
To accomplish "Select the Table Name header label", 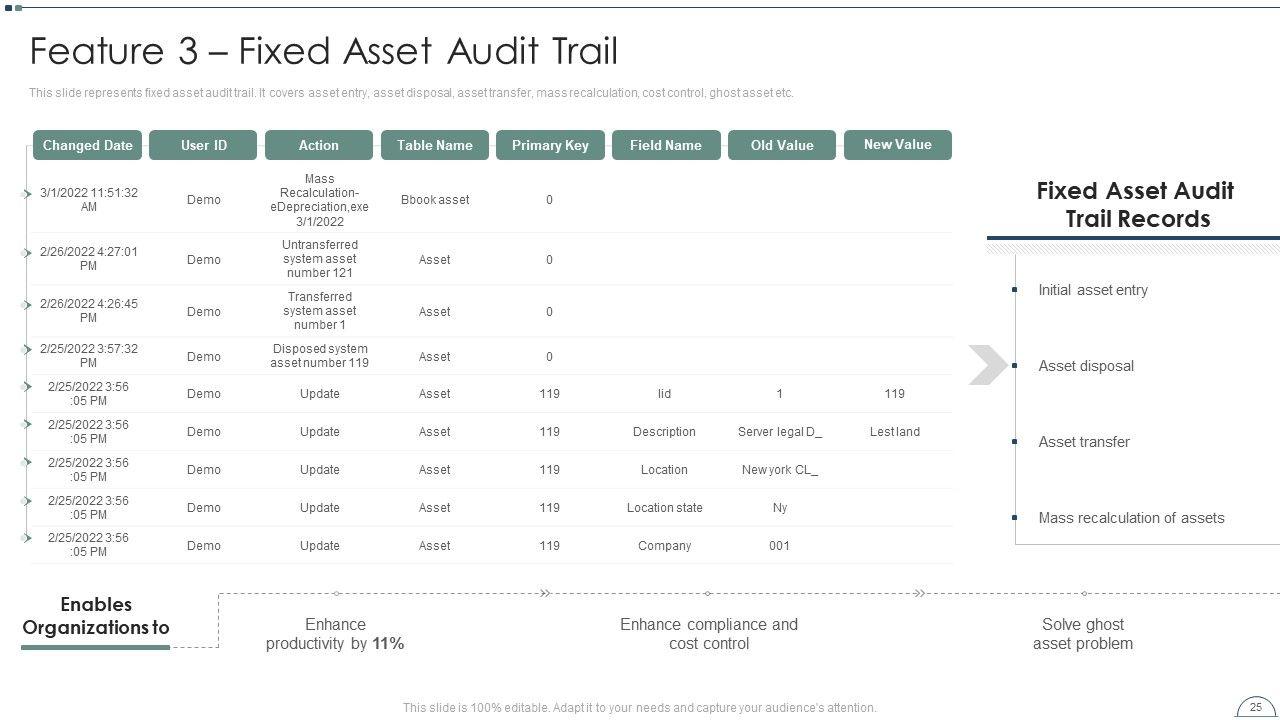I will pos(434,145).
